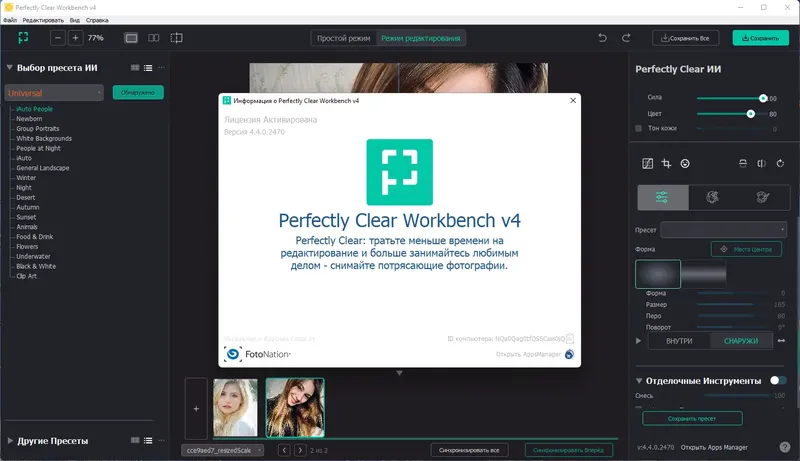Open the Файл menu
Image resolution: width=800 pixels, height=461 pixels.
[x=10, y=20]
